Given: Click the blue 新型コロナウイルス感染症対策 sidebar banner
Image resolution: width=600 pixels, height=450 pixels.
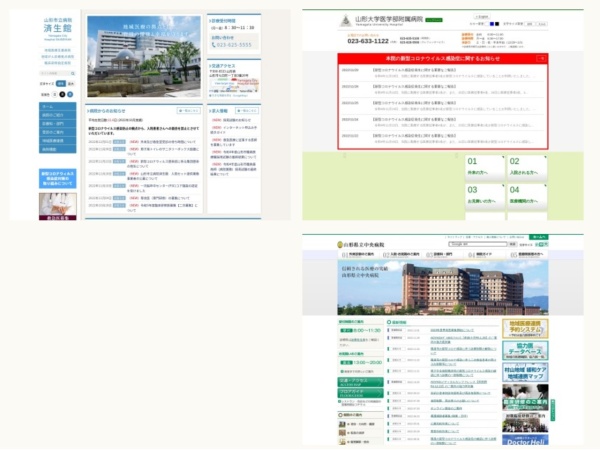Looking at the screenshot, I should click(x=57, y=178).
